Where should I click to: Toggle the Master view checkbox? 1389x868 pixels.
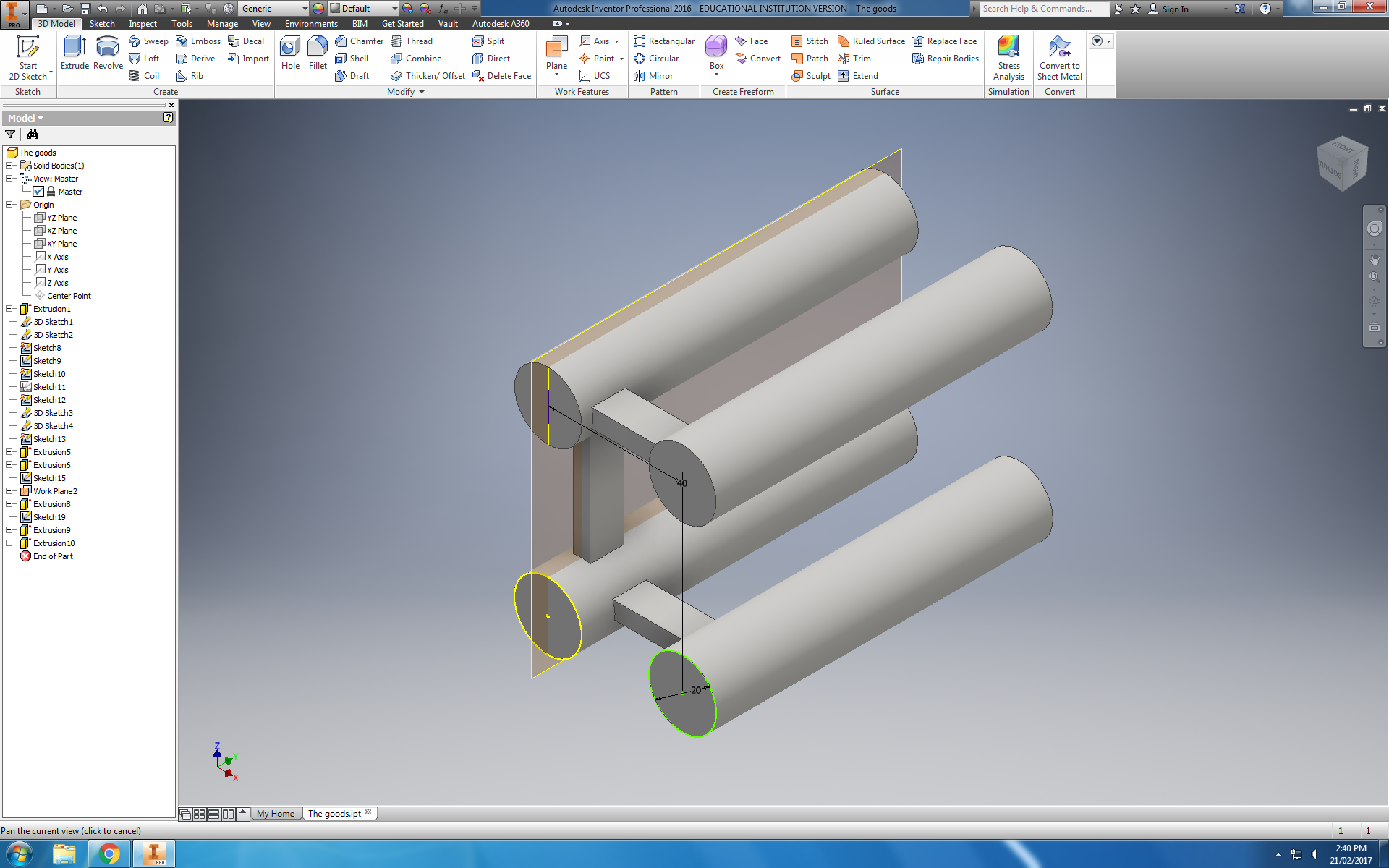pyautogui.click(x=39, y=192)
